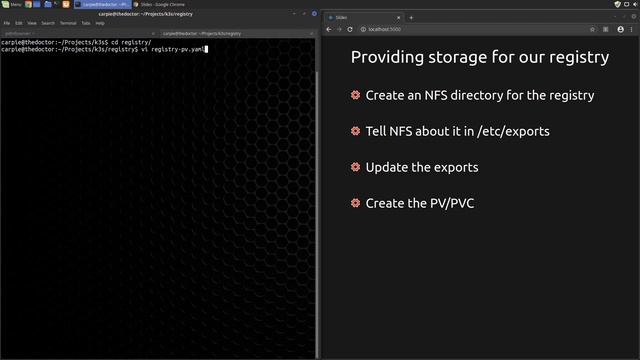View site information icon in address bar
The width and height of the screenshot is (640, 360).
pos(363,29)
